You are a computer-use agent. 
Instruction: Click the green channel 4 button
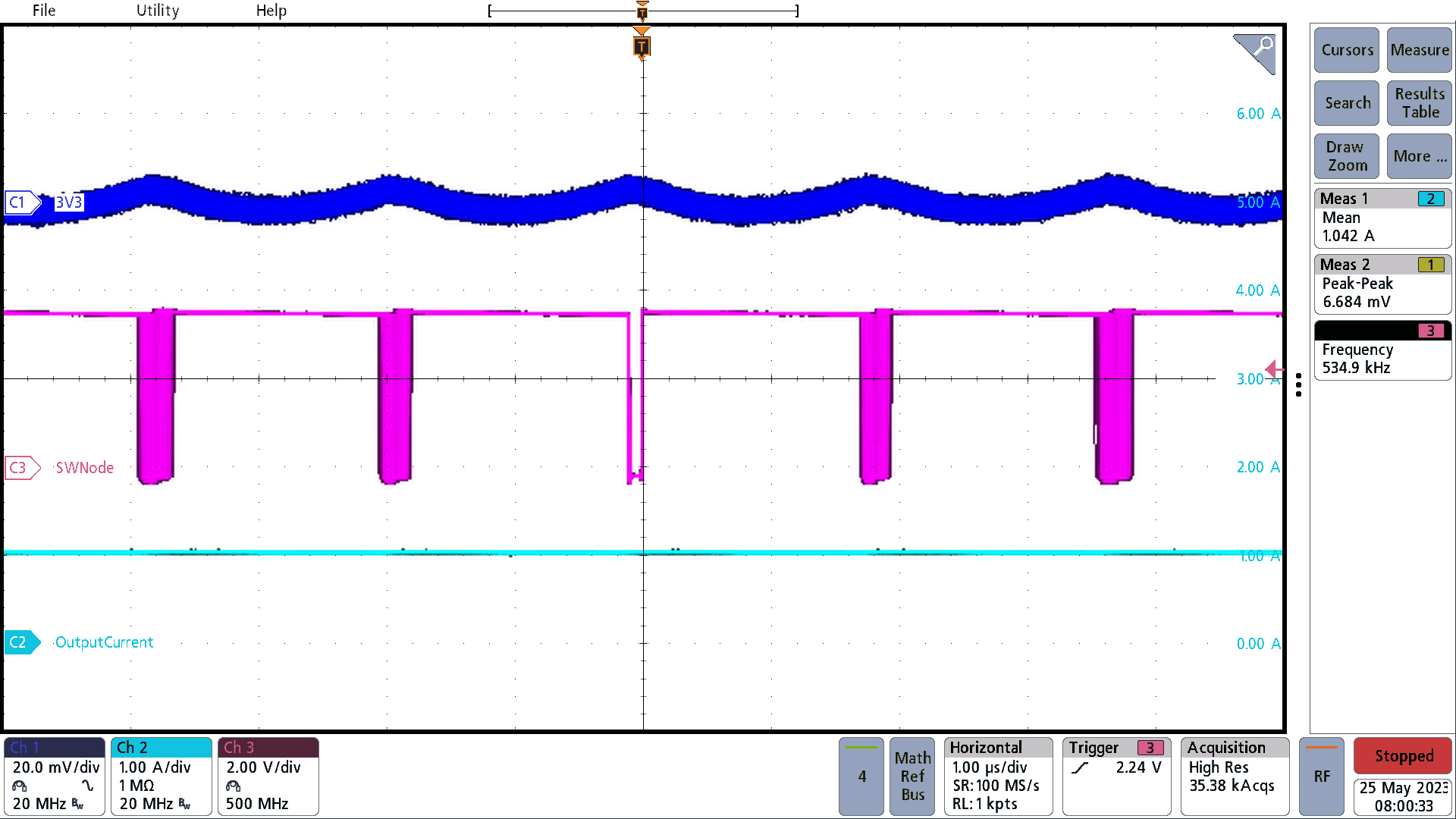click(861, 776)
